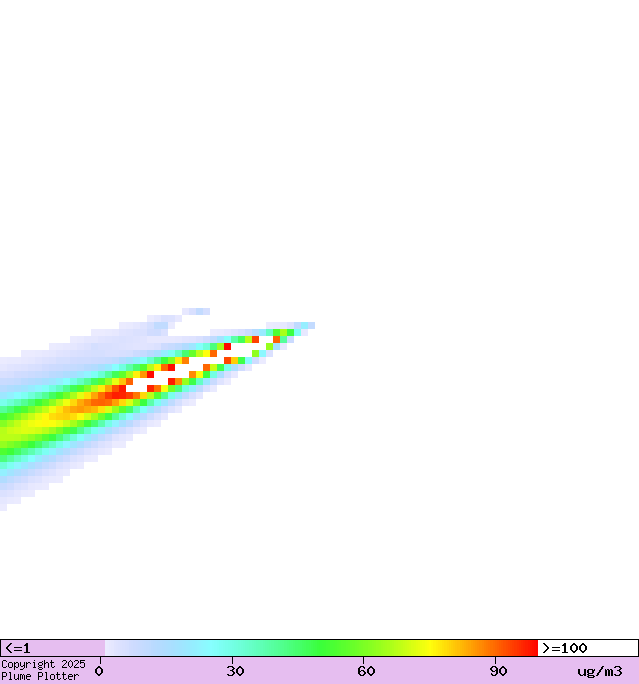Click the white ">=100" legend box
This screenshot has height=684, width=639.
pos(587,648)
